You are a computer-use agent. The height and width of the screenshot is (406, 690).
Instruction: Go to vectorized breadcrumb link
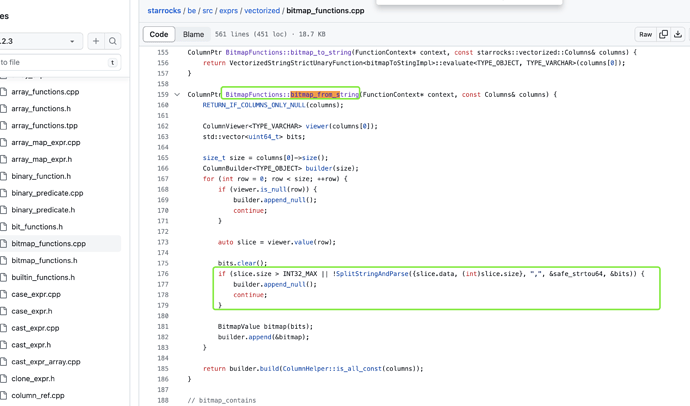pyautogui.click(x=262, y=11)
